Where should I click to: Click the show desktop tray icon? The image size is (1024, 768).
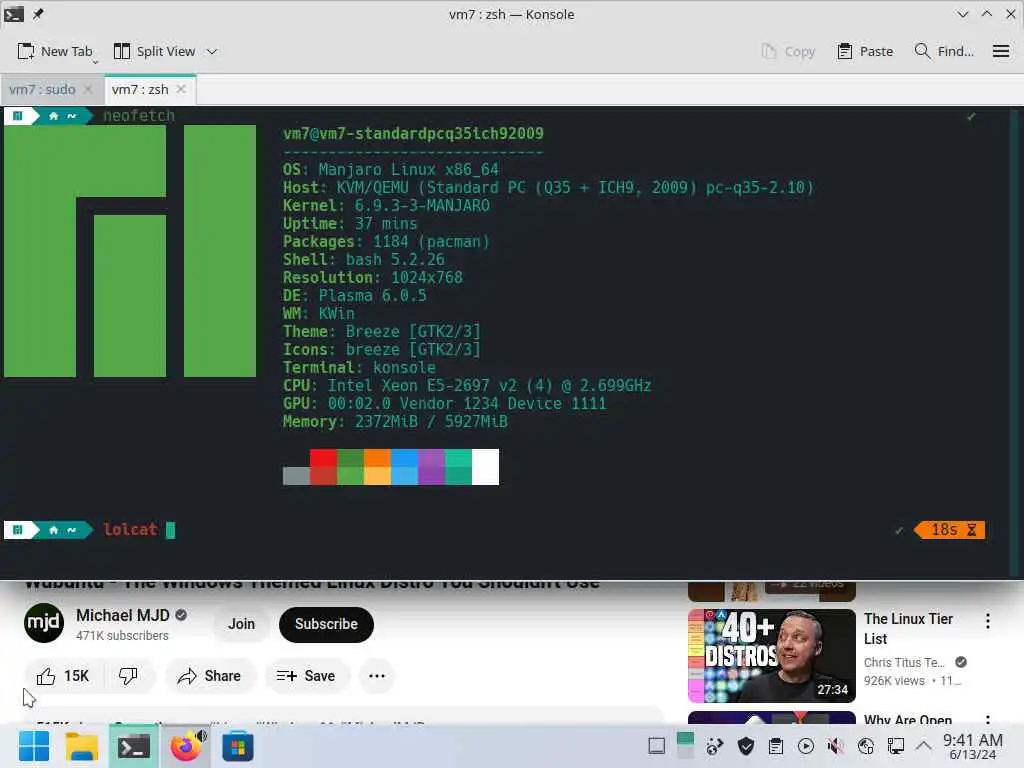click(656, 746)
